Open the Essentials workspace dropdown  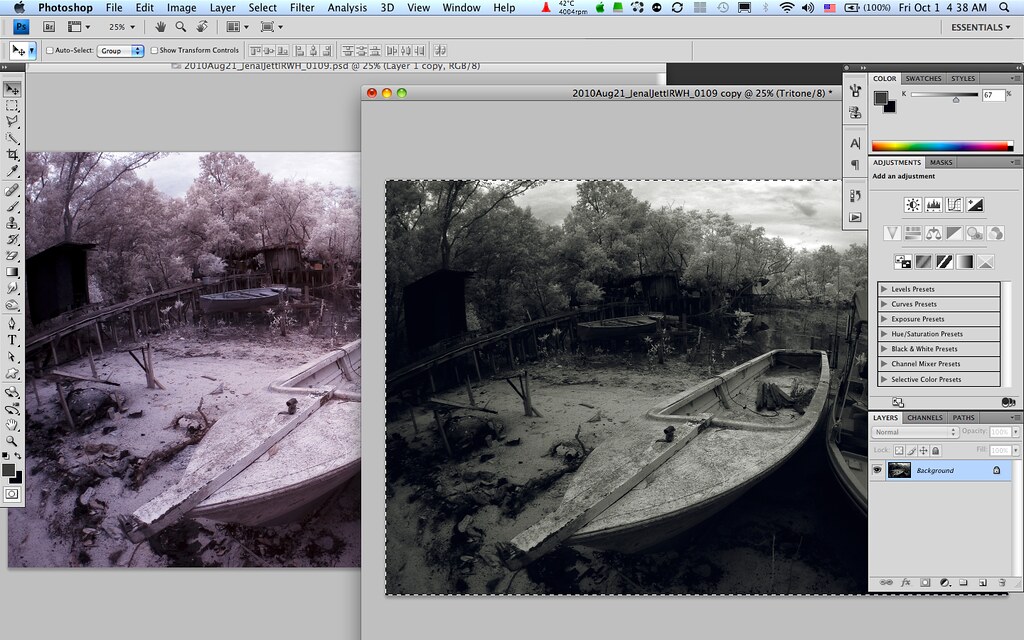point(980,27)
